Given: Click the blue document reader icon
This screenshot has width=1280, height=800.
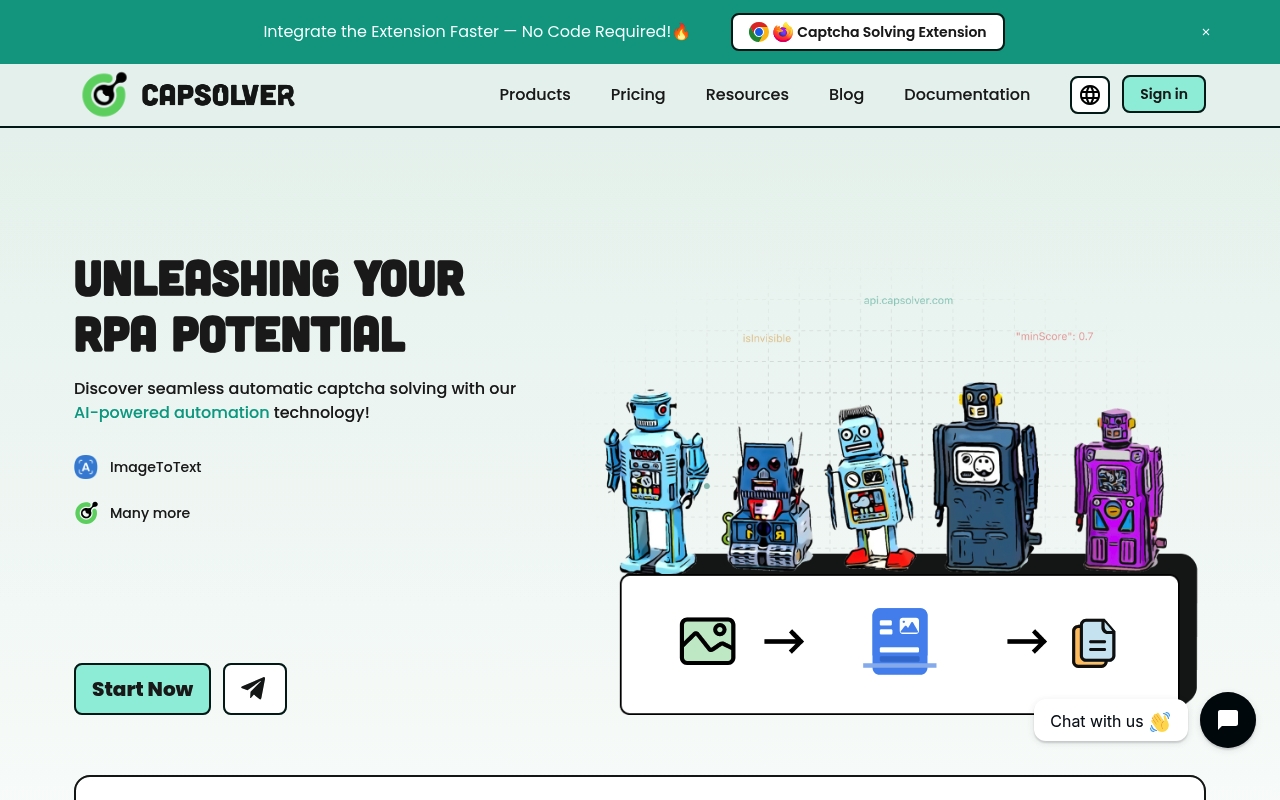Looking at the screenshot, I should click(x=900, y=641).
